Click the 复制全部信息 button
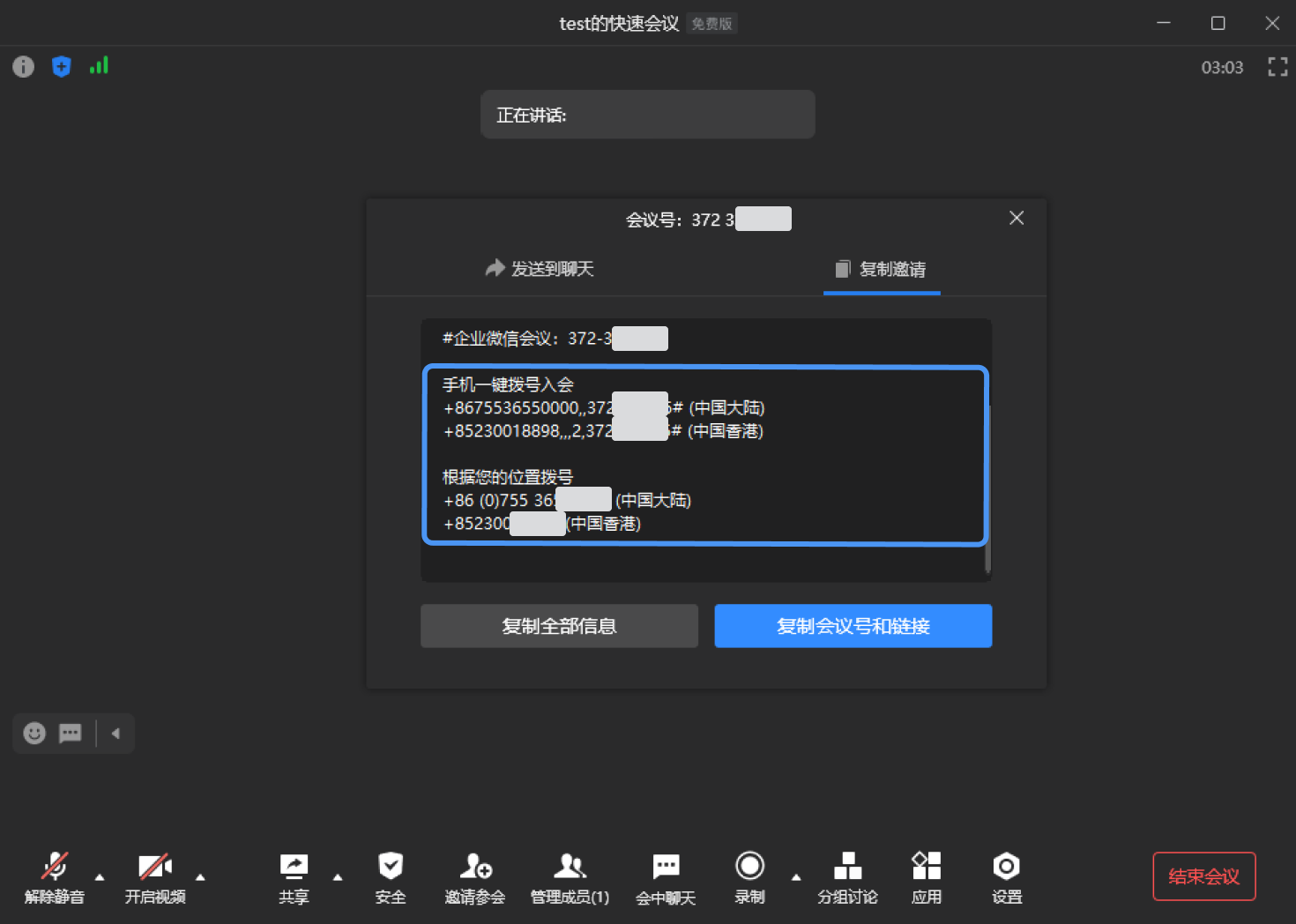The image size is (1296, 924). [559, 626]
